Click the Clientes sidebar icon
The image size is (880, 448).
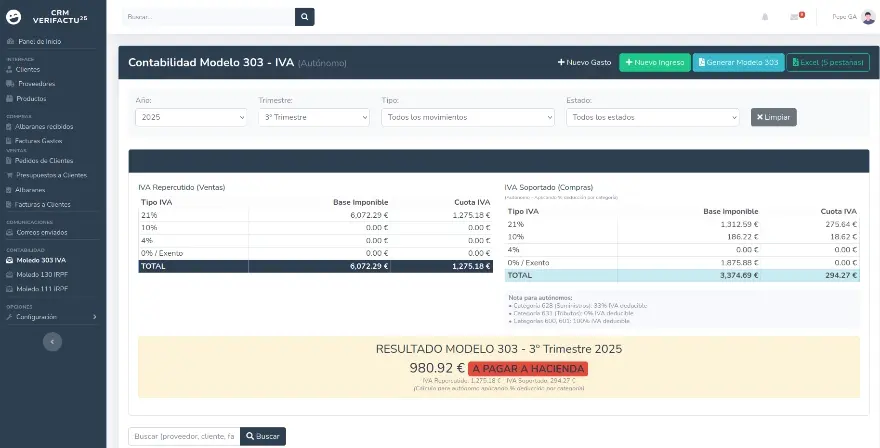tap(9, 70)
